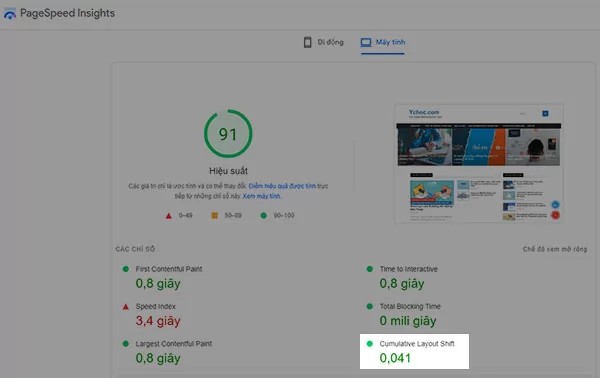Open the Xem máy tính link
Screen dimensions: 600x378
261,196
